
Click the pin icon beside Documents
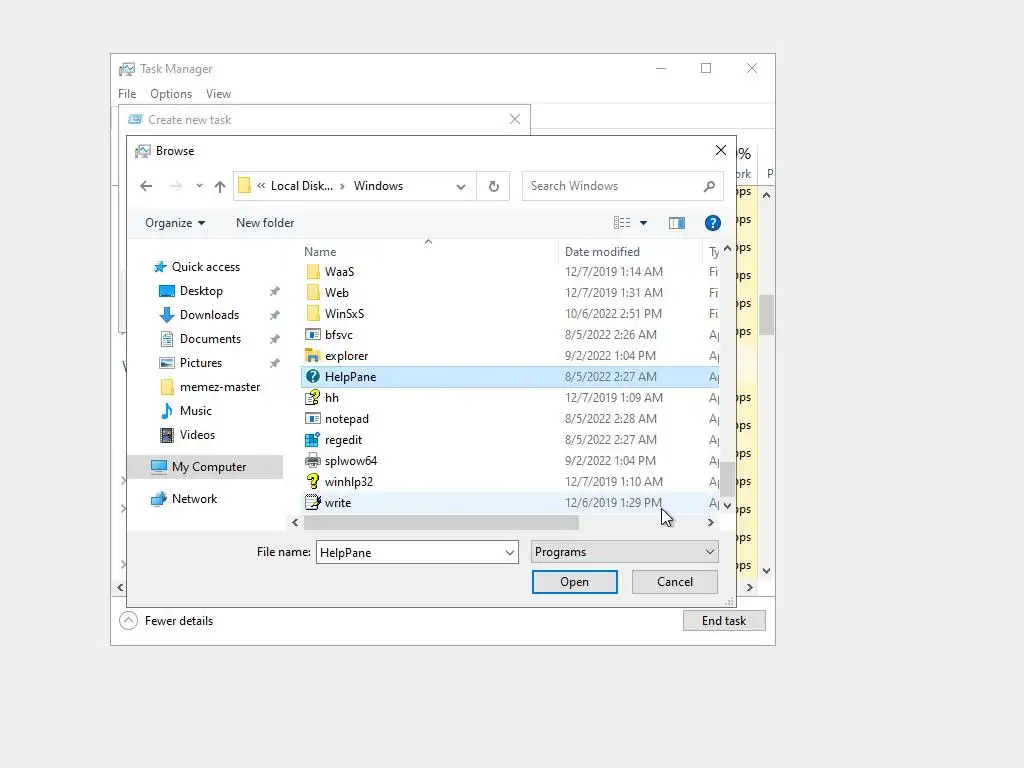click(275, 339)
